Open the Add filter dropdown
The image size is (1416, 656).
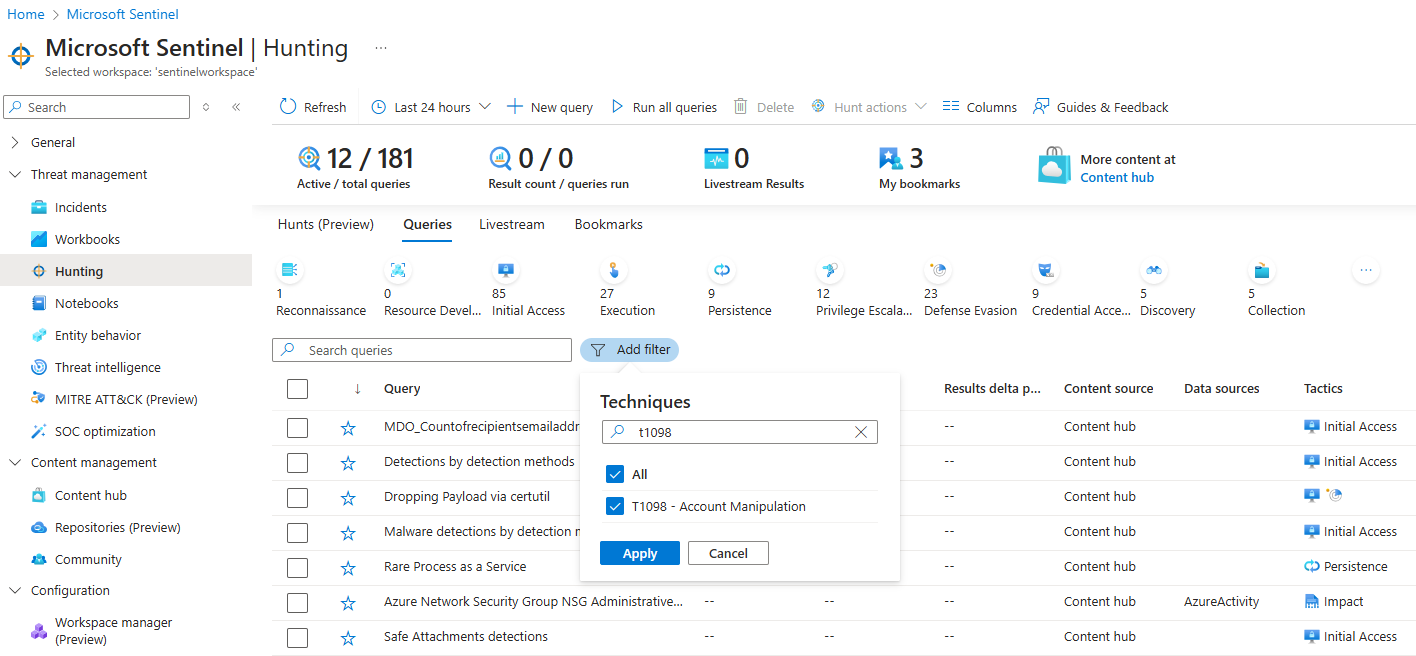tap(630, 350)
